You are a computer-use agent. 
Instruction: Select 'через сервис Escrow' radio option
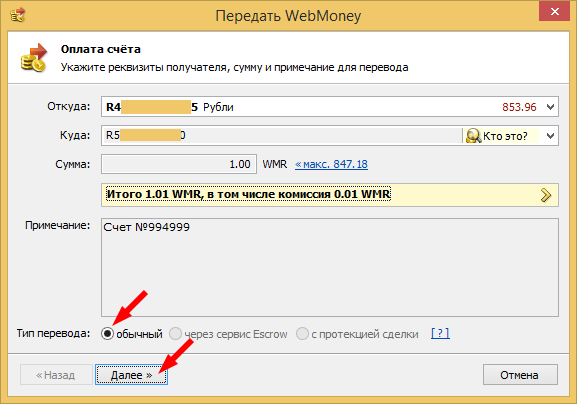175,334
